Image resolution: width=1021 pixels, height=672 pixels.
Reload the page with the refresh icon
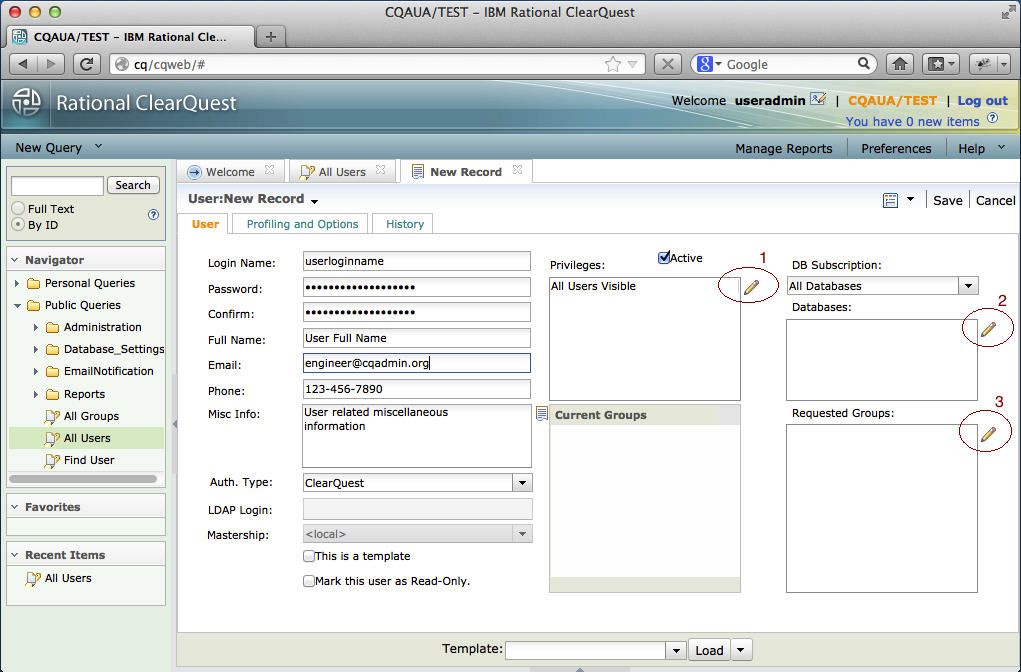(x=86, y=64)
